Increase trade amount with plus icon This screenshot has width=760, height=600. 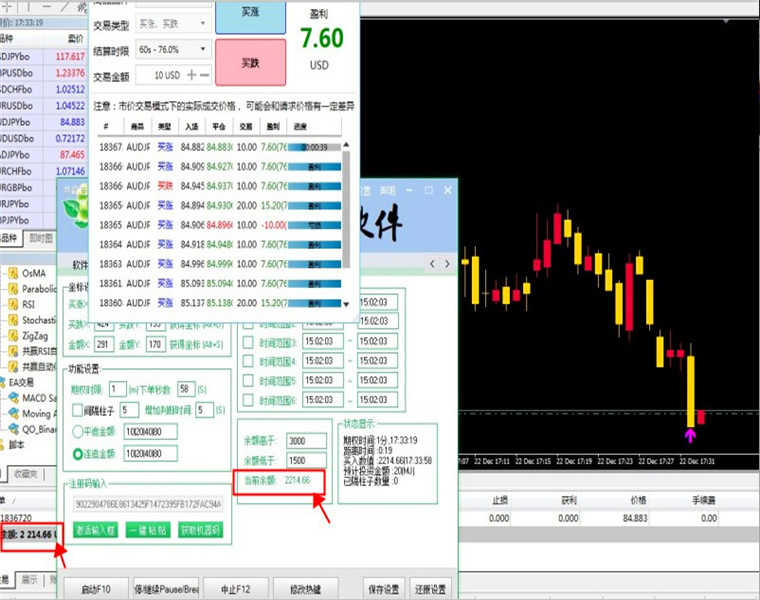(x=192, y=75)
